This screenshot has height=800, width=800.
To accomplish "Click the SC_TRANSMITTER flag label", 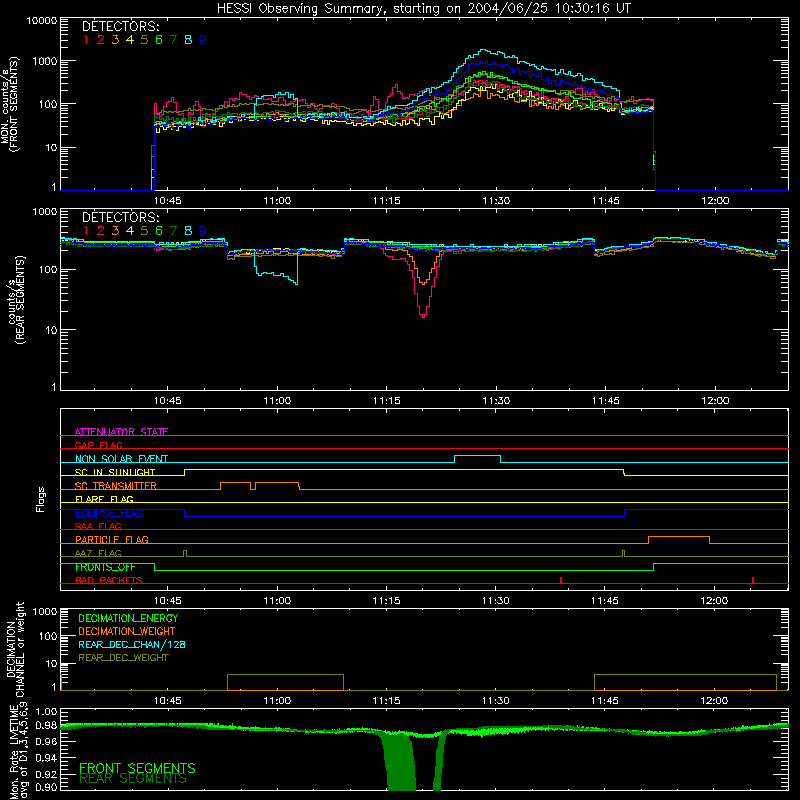I will 116,486.
